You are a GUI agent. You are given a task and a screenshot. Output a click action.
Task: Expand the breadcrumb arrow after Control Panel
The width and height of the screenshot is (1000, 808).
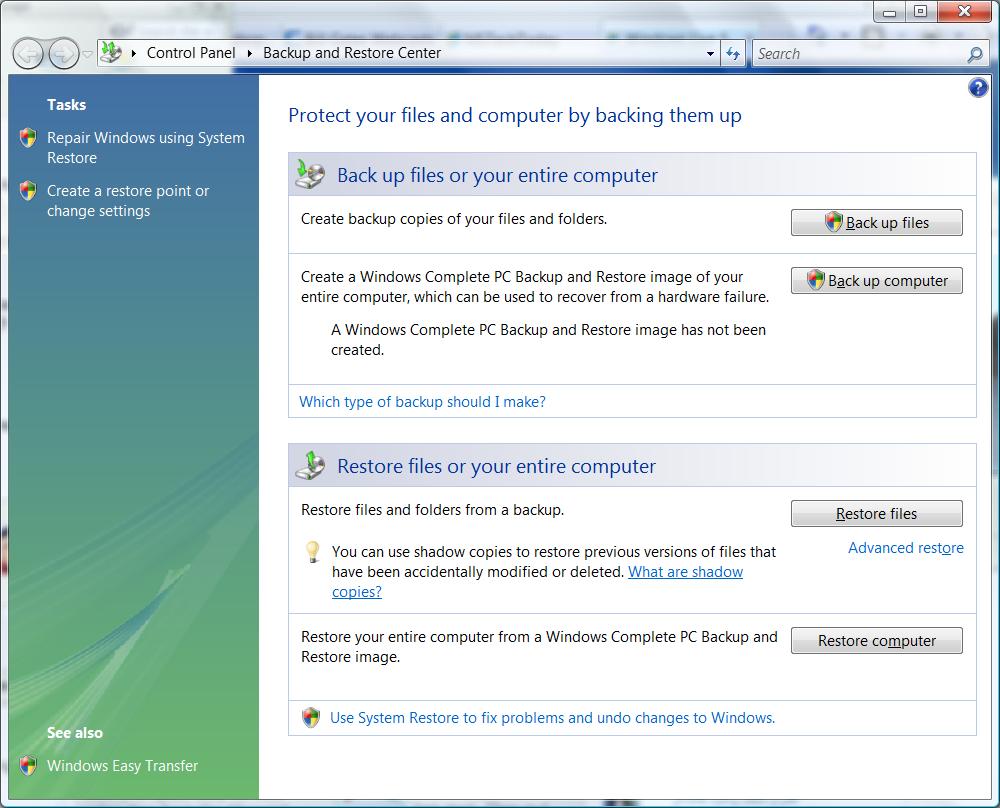pyautogui.click(x=249, y=54)
